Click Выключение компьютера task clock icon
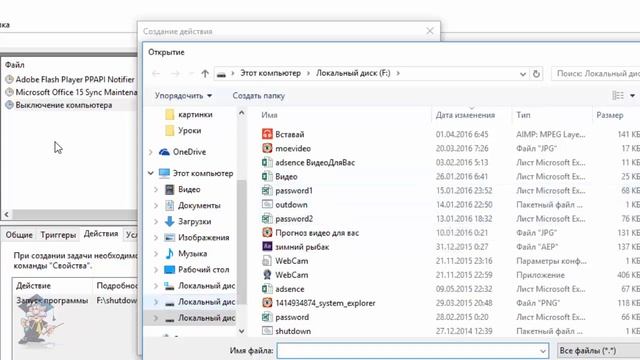This screenshot has height=360, width=640. [9, 105]
